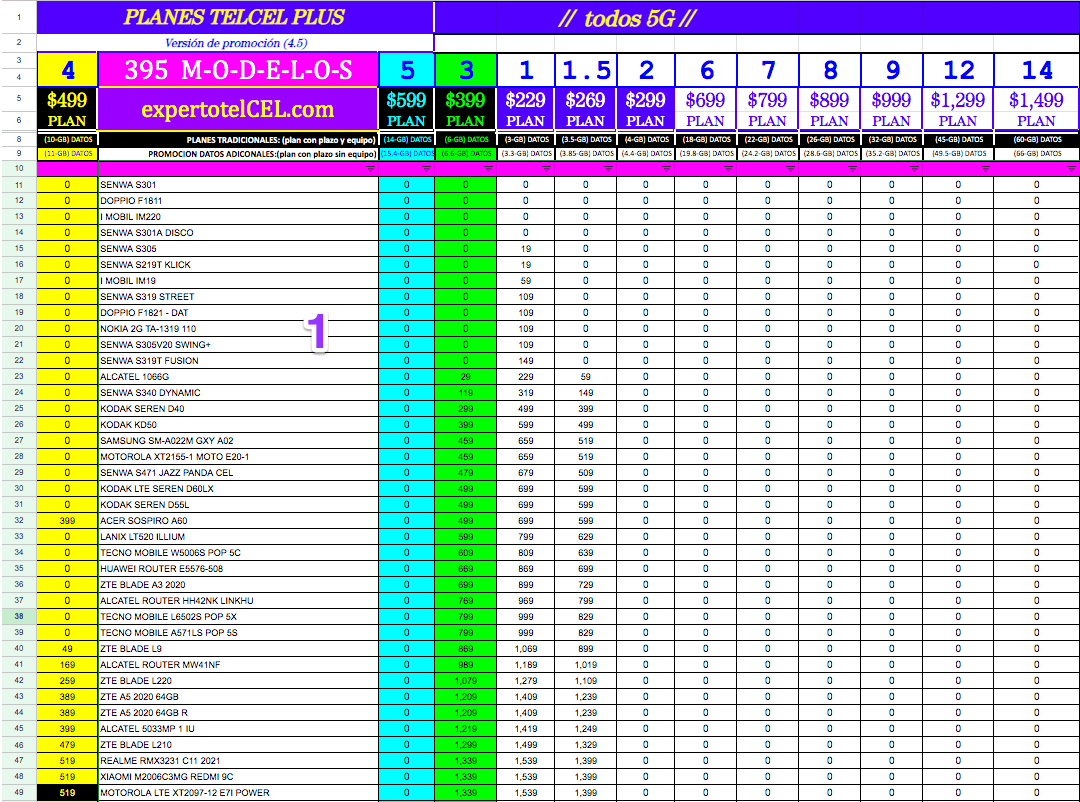Select the 'ACER SOSPIRO A60' model cell
The height and width of the screenshot is (802, 1080).
238,521
